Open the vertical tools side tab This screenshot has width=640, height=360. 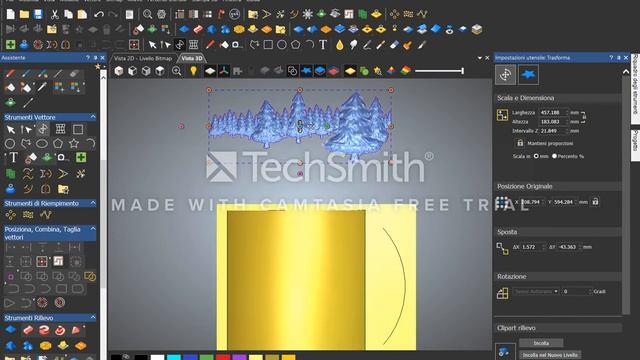pyautogui.click(x=635, y=88)
